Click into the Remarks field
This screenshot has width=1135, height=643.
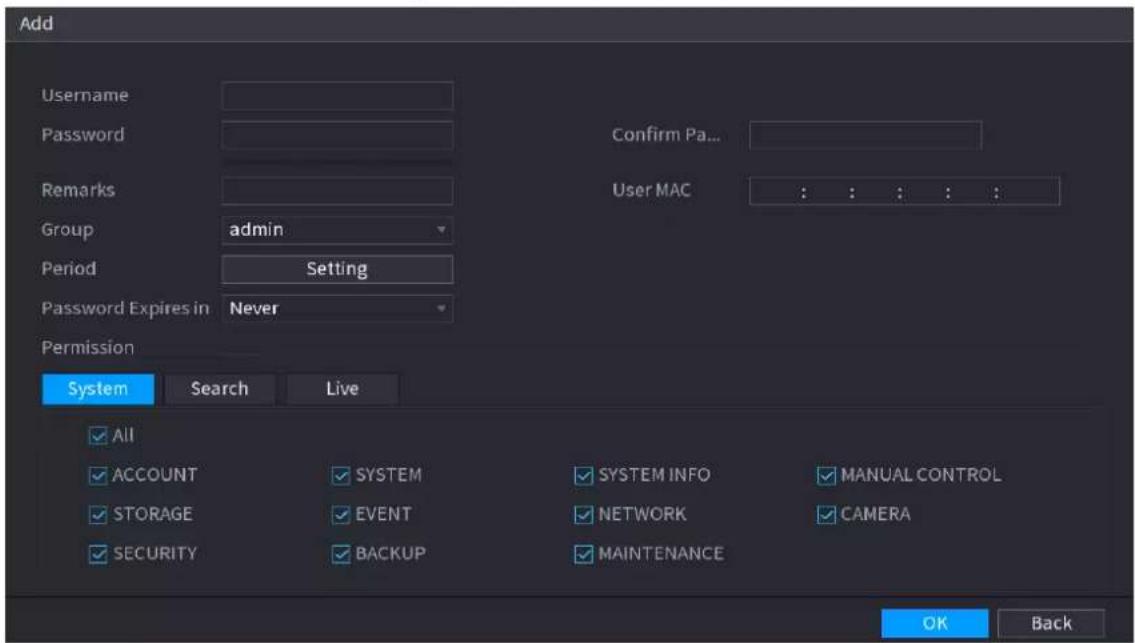[x=337, y=191]
